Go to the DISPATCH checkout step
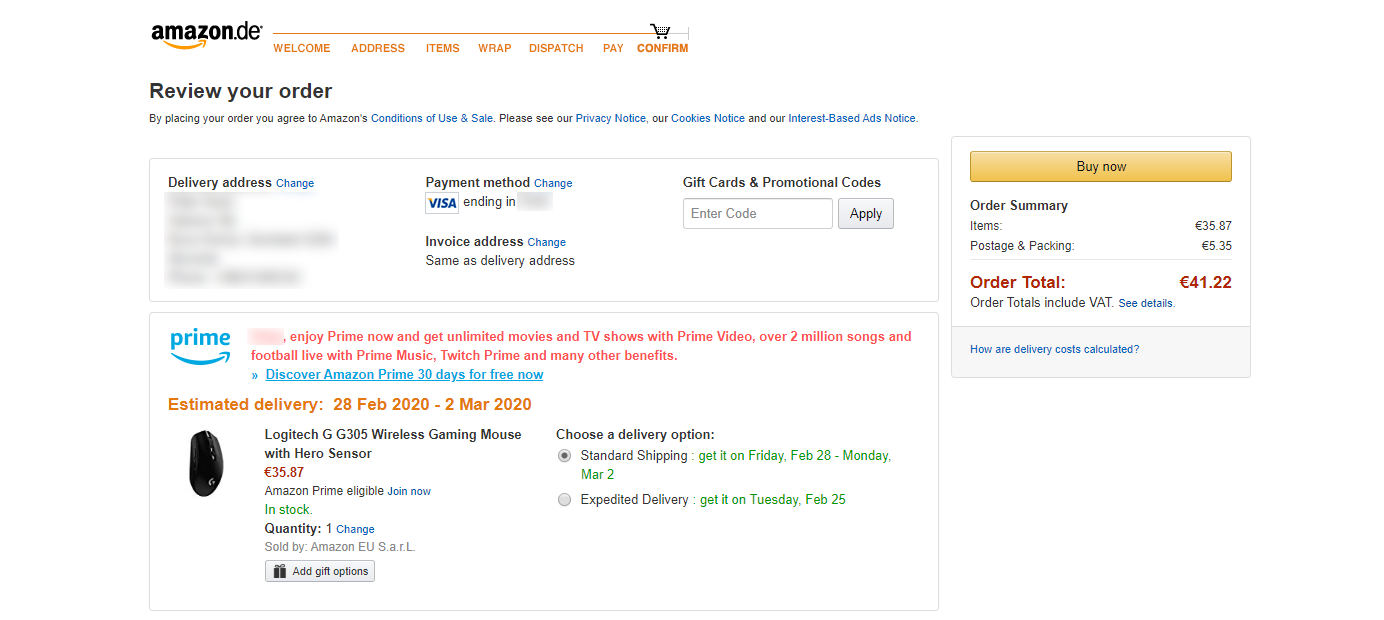 click(x=556, y=48)
